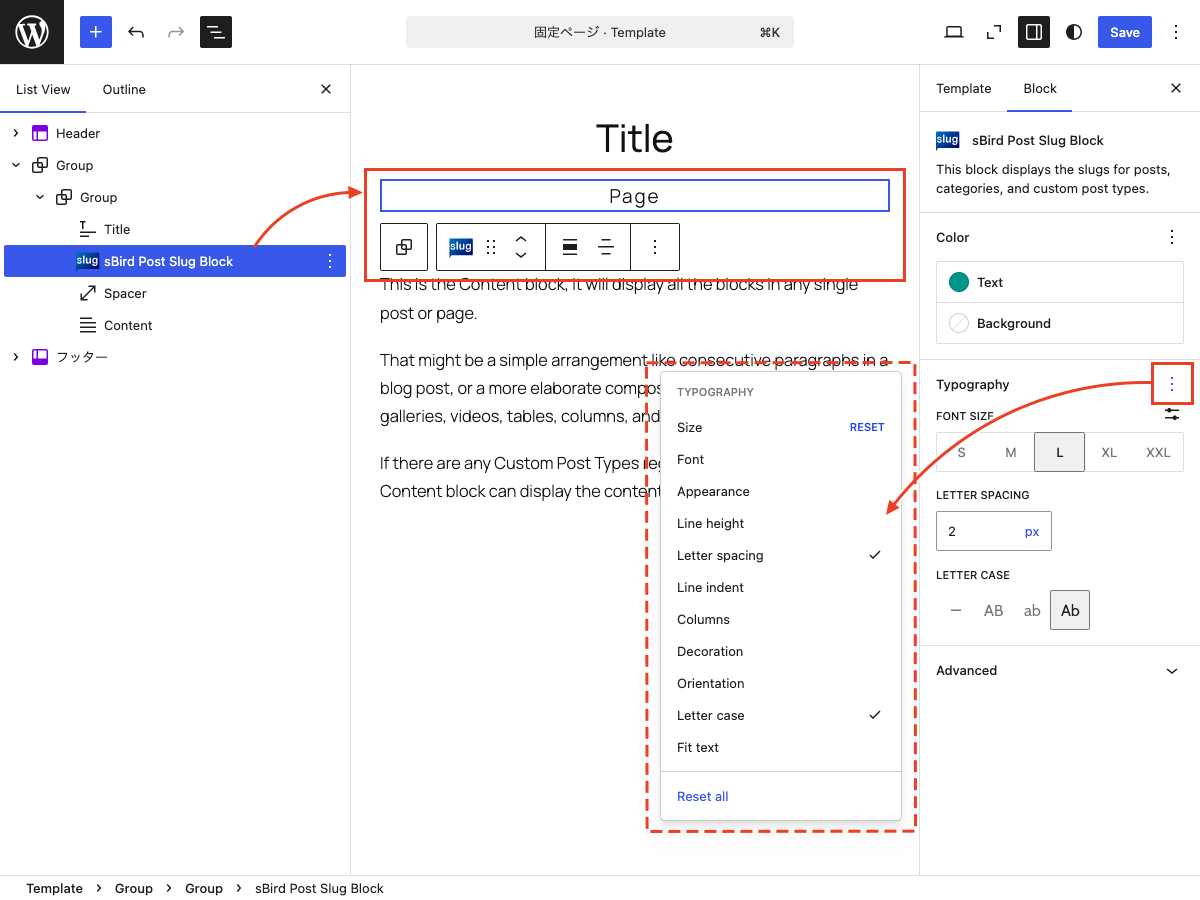Click Reset all in Typography menu
This screenshot has width=1200, height=900.
point(703,796)
